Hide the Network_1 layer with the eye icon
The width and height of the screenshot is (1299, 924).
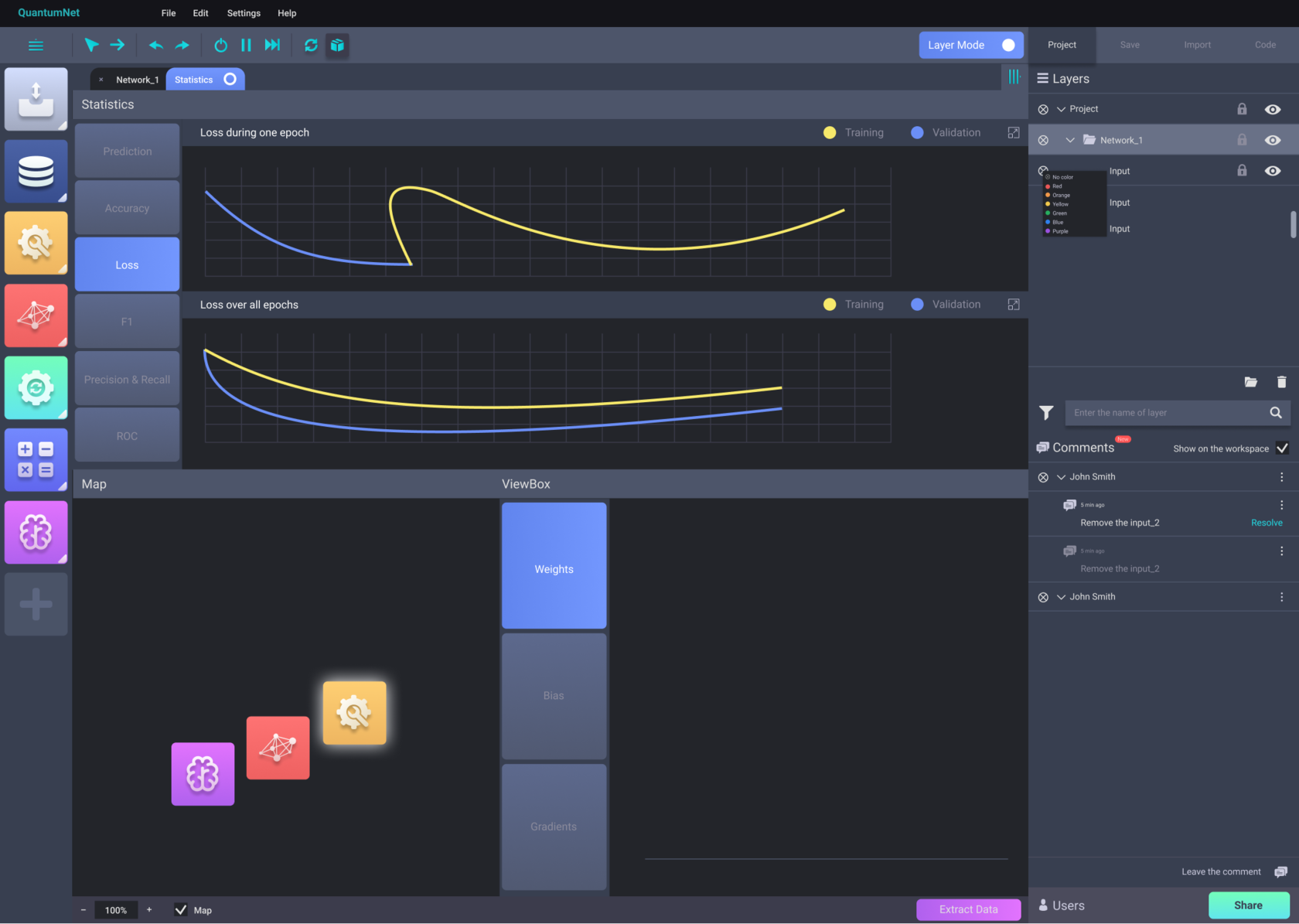(x=1272, y=140)
